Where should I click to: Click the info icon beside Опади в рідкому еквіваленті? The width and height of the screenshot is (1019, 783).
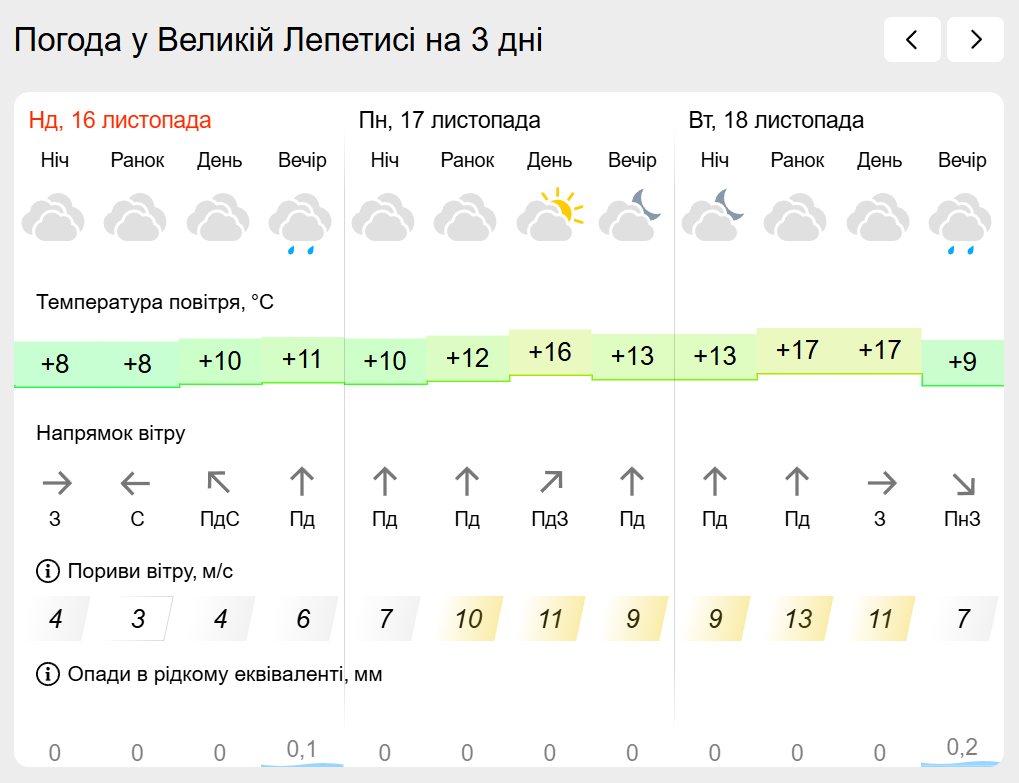click(x=47, y=674)
